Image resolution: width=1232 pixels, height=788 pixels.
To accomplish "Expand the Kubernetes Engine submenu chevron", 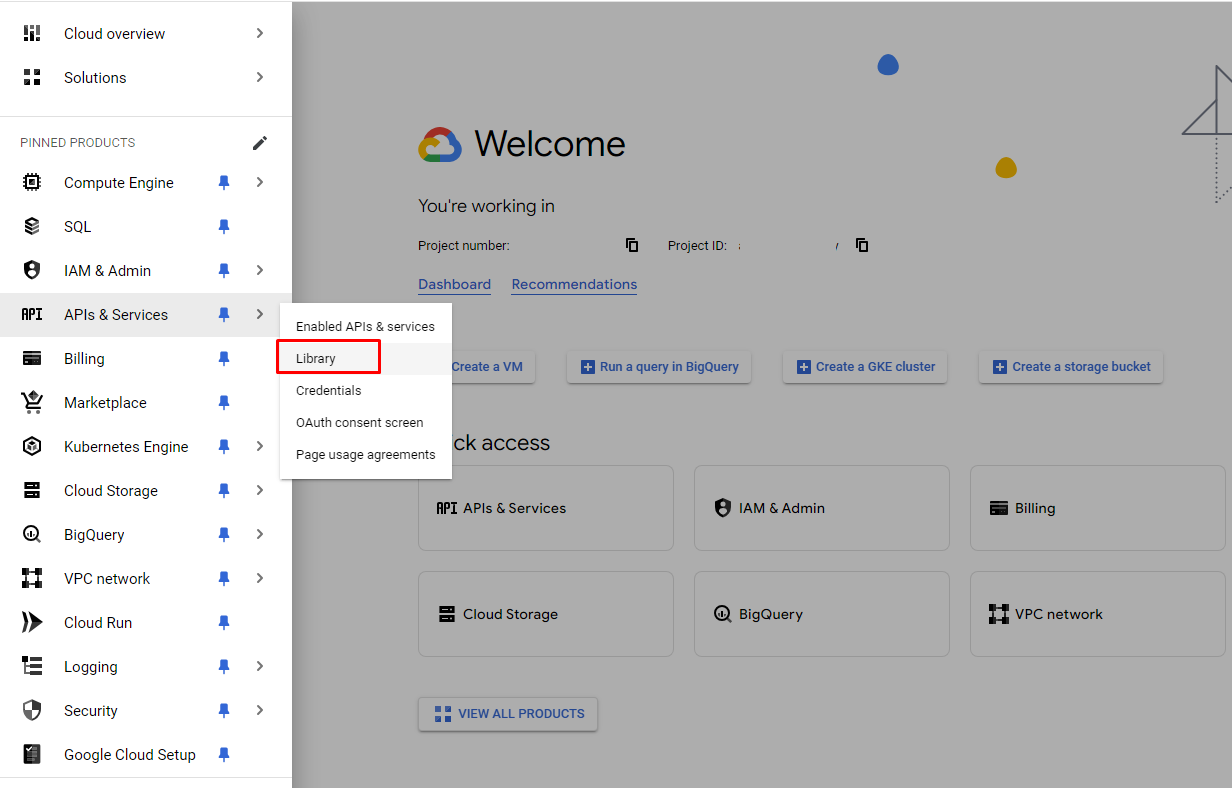I will click(260, 446).
